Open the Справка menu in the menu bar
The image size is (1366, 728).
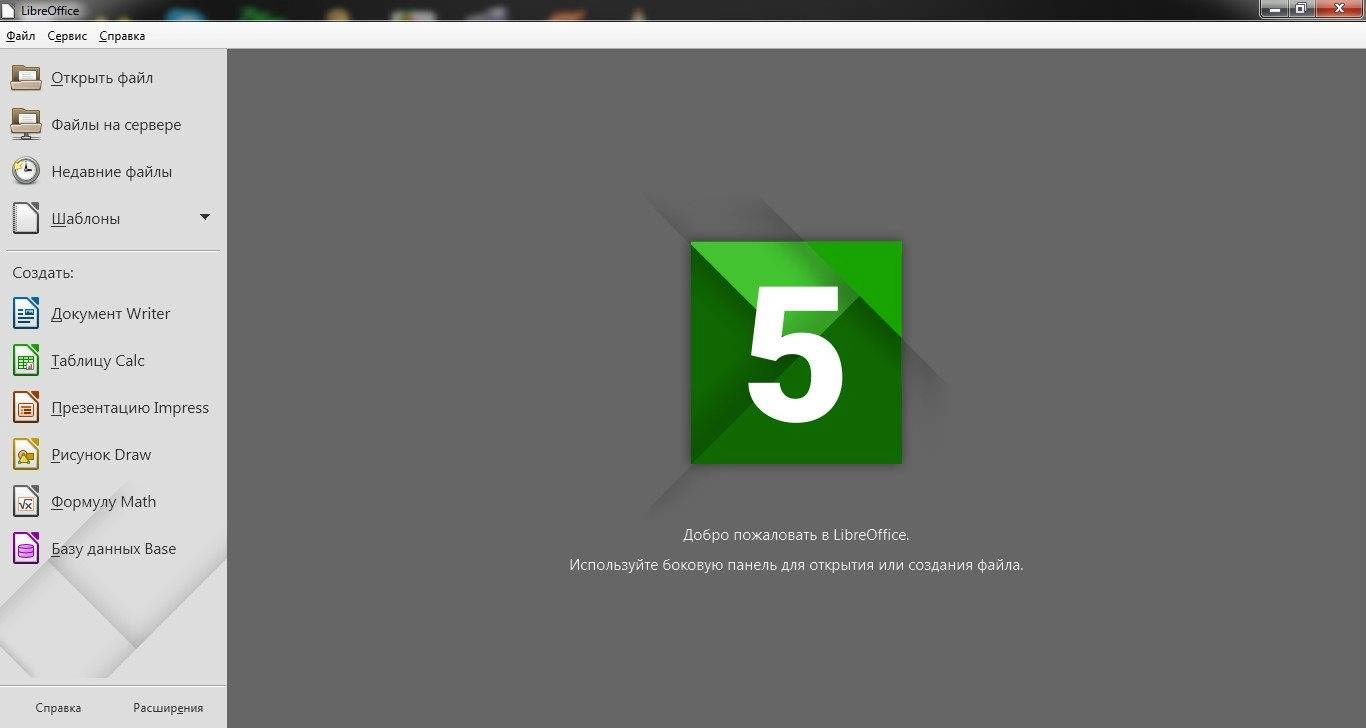pos(122,36)
